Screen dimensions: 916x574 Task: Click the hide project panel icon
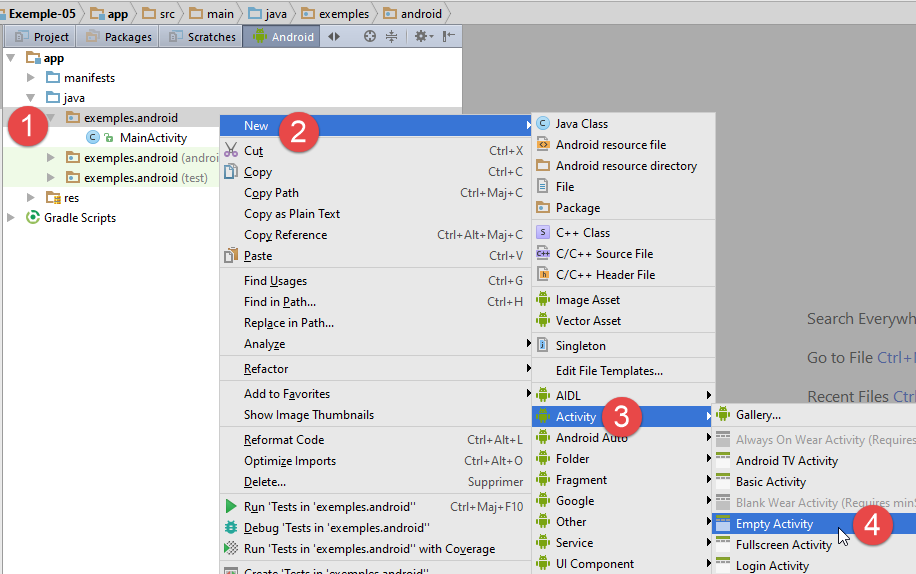coord(449,37)
